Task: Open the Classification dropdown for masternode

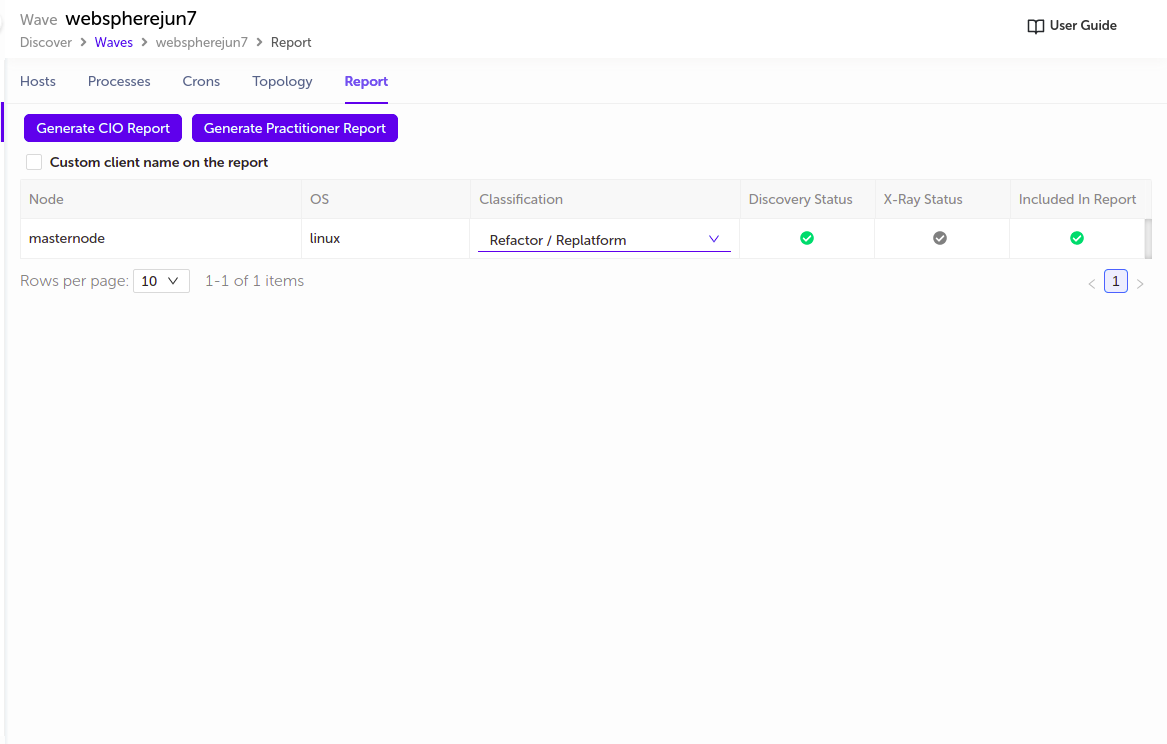Action: pyautogui.click(x=604, y=240)
